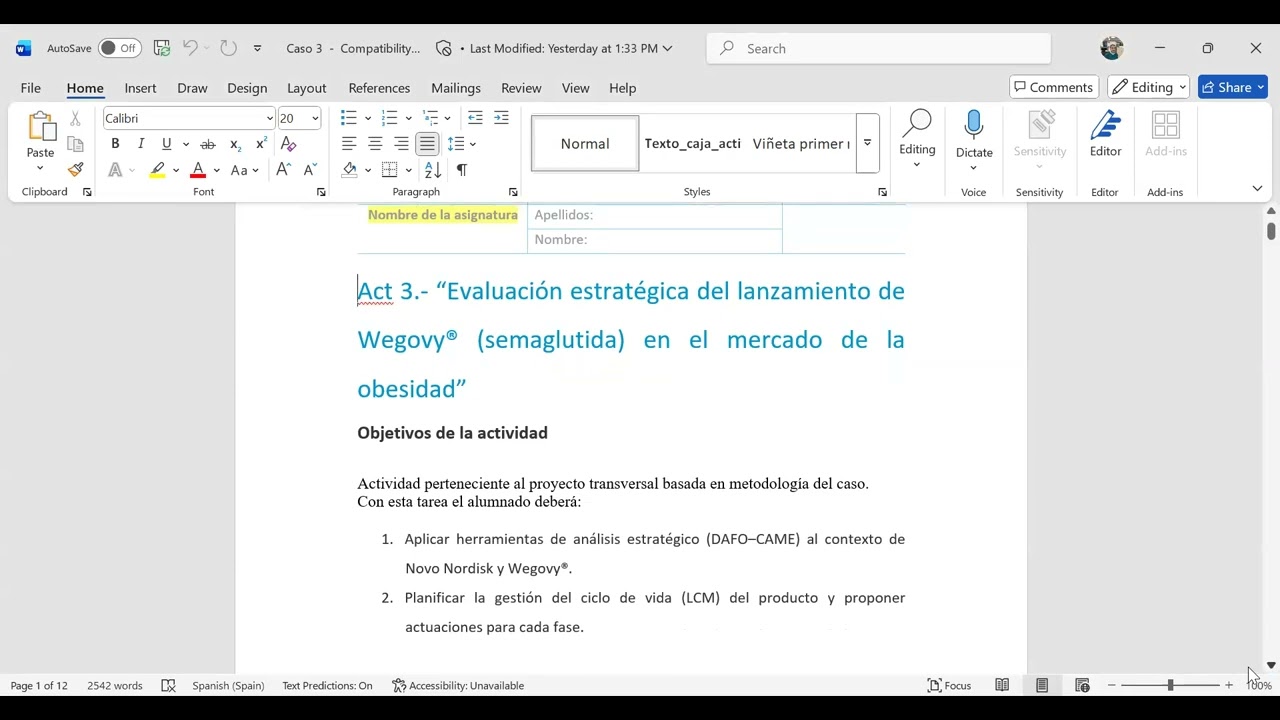The image size is (1280, 720).
Task: Align text to the left
Action: click(349, 144)
